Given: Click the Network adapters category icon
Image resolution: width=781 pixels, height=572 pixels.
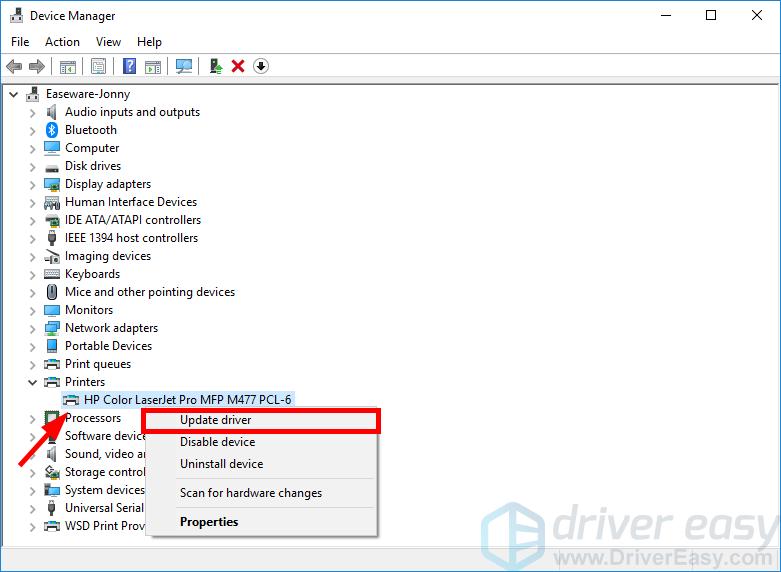Looking at the screenshot, I should 52,328.
